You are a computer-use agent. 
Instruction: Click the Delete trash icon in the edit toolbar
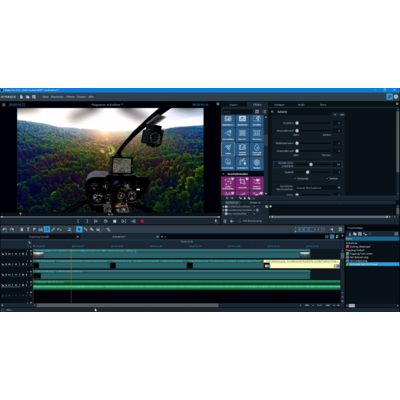pyautogui.click(x=22, y=229)
